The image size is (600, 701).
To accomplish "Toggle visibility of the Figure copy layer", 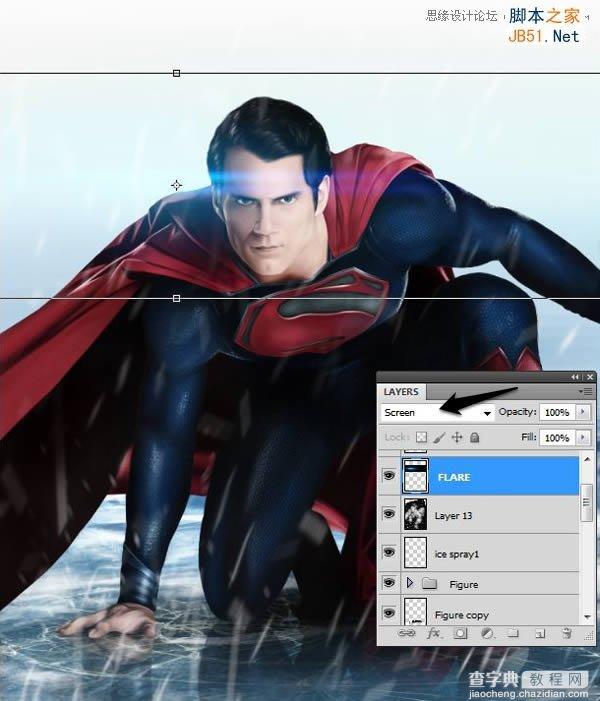I will click(389, 613).
